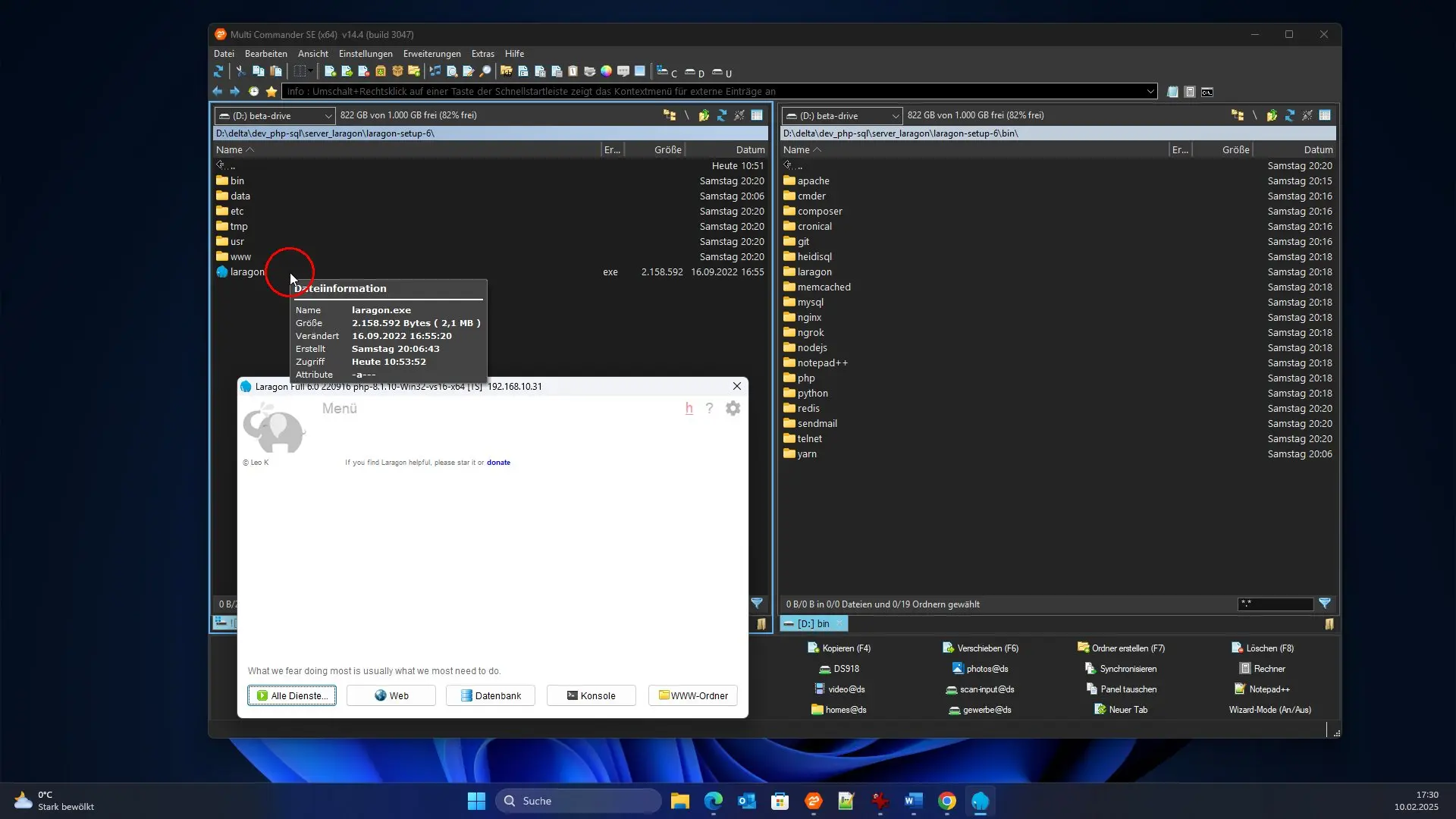Open the Ansicht menu
The height and width of the screenshot is (819, 1456).
(313, 54)
